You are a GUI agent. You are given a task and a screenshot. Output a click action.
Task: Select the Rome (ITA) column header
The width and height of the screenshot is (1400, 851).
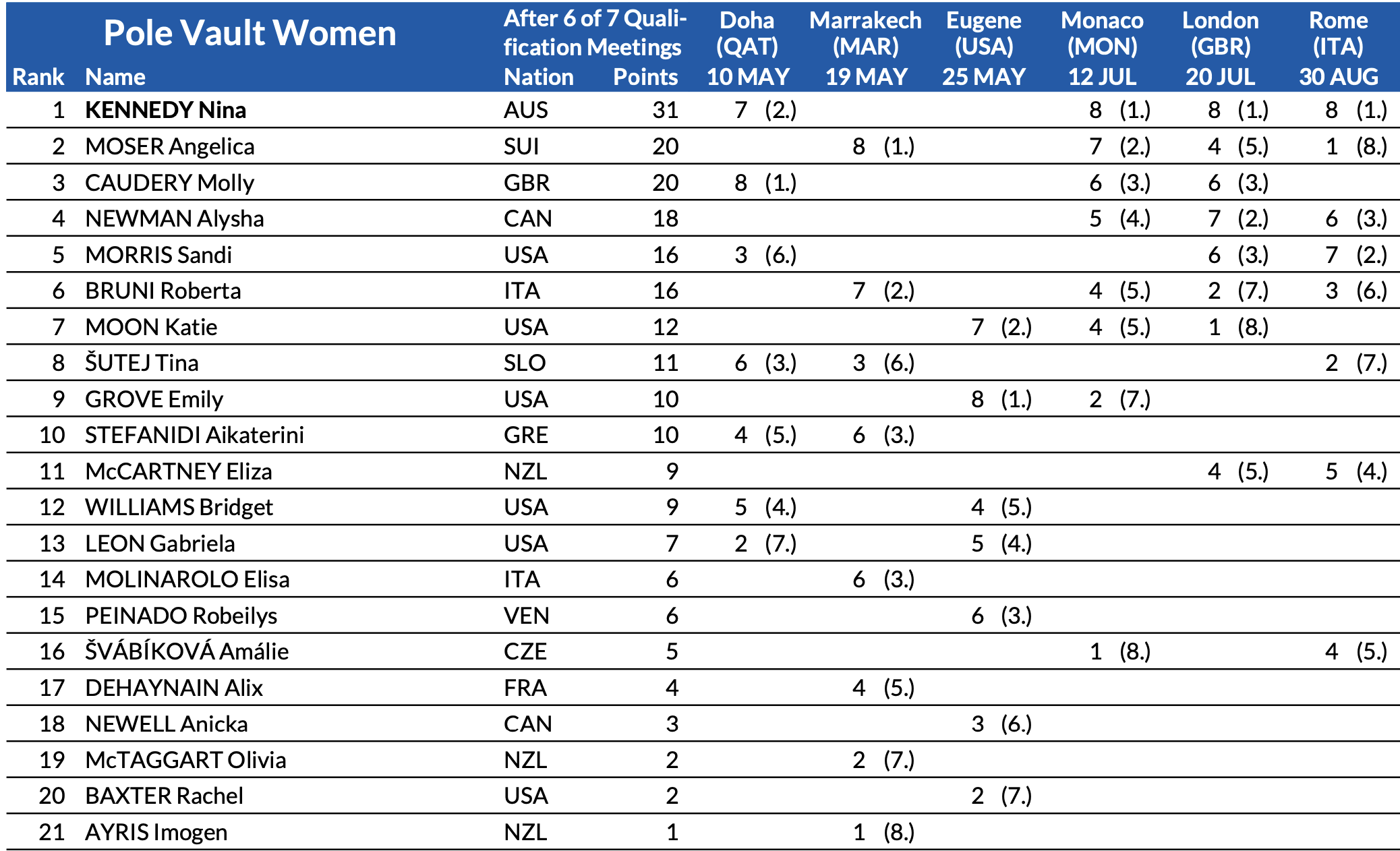(x=1338, y=47)
